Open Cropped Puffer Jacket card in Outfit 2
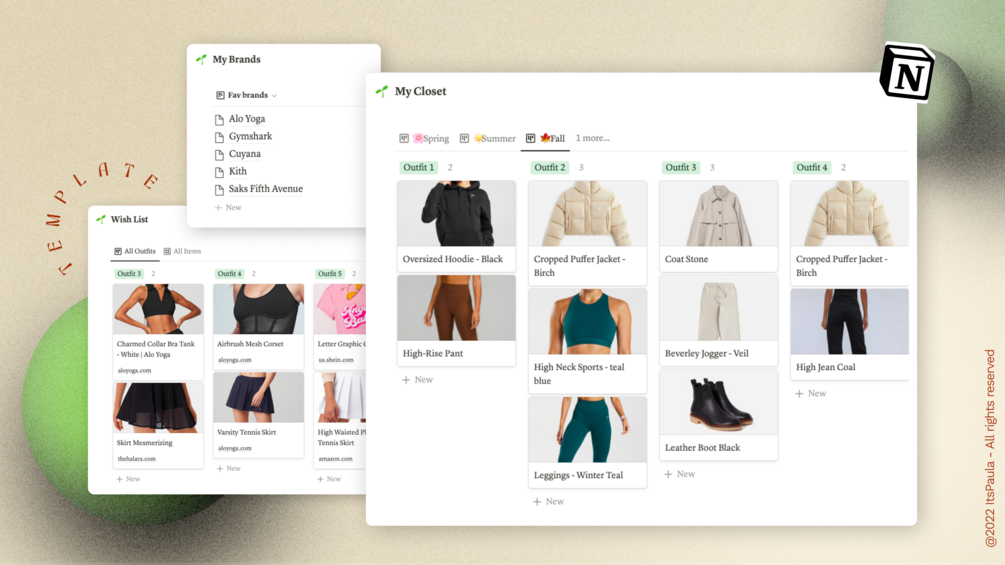Viewport: 1005px width, 565px height. pos(588,233)
